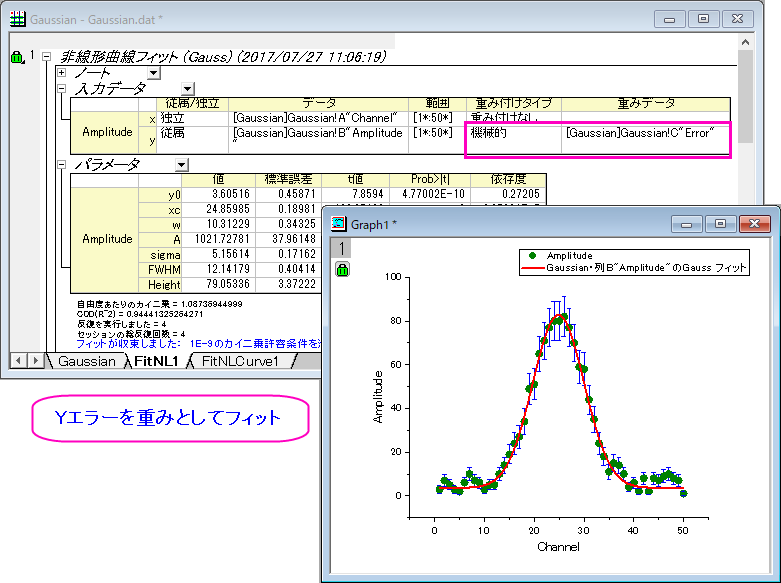Open the パラメータ dropdown arrow

pyautogui.click(x=181, y=165)
